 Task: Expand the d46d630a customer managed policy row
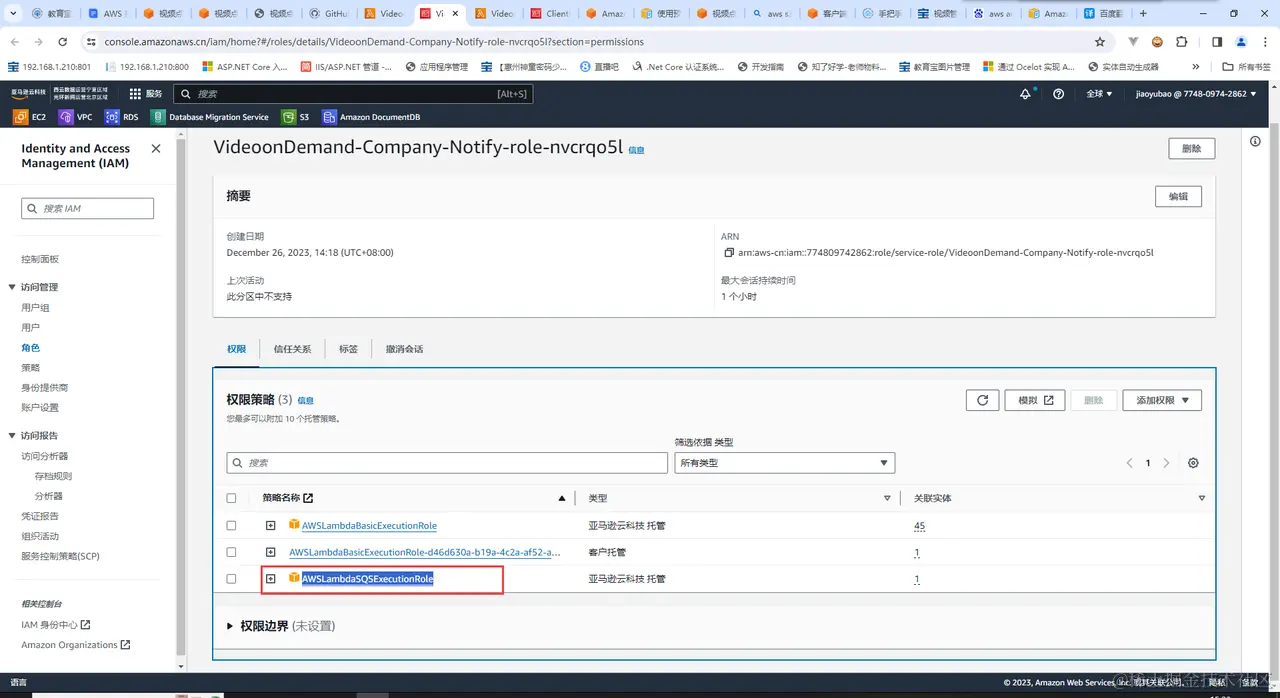270,552
